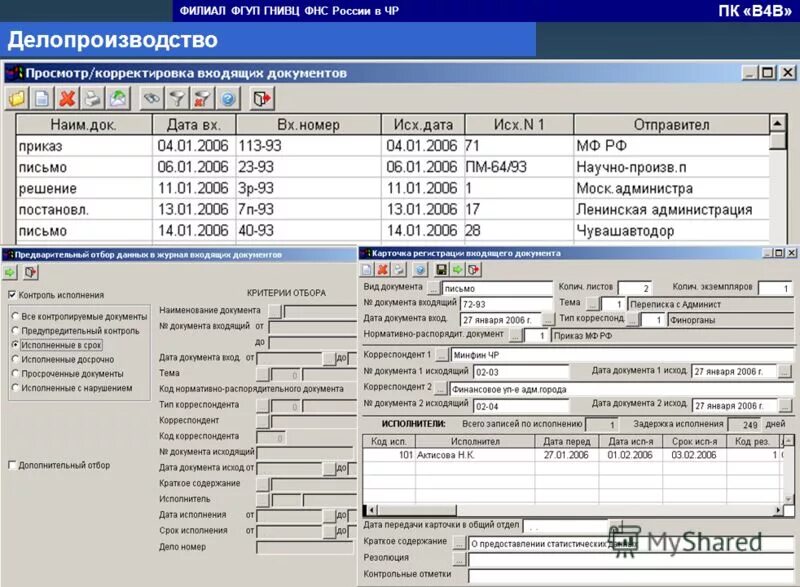
Task: Open lookup button next to Вид документа
Action: (x=434, y=288)
